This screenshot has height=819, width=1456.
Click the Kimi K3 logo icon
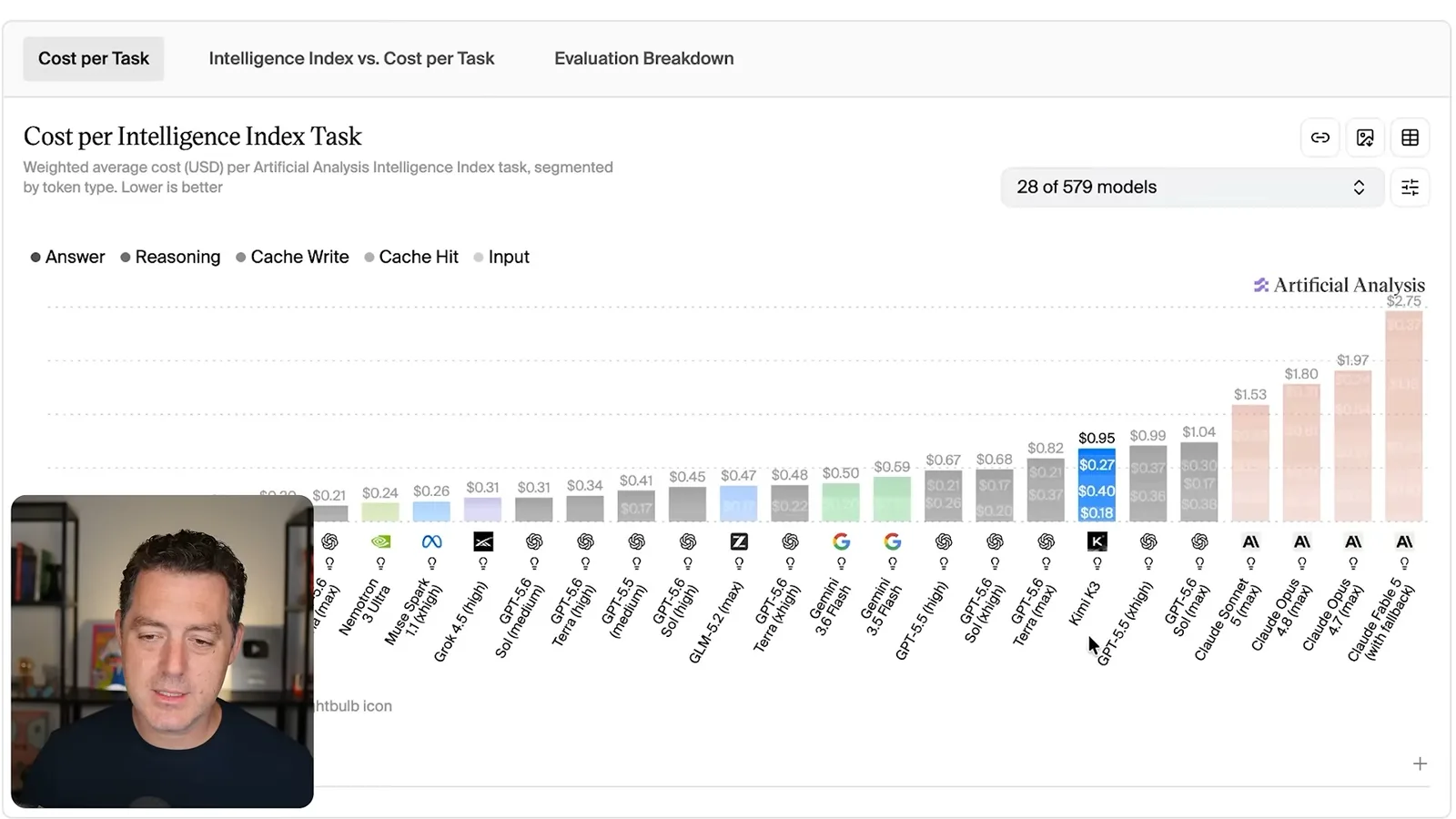(1097, 541)
